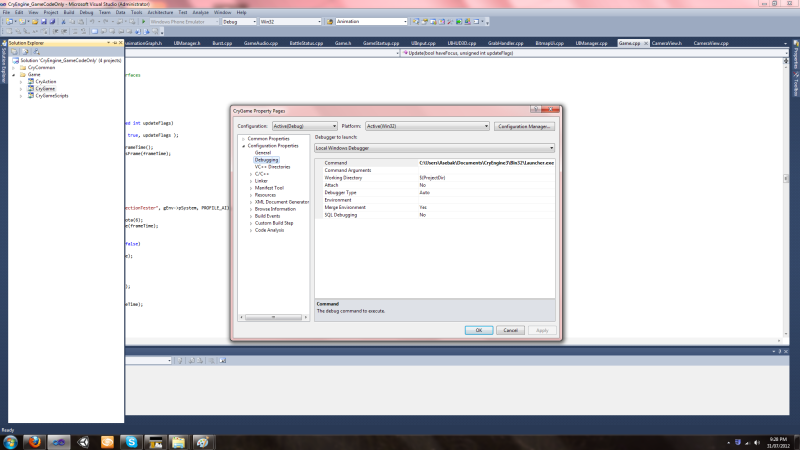Image resolution: width=800 pixels, height=450 pixels.
Task: Open the Build menu
Action: coord(69,12)
